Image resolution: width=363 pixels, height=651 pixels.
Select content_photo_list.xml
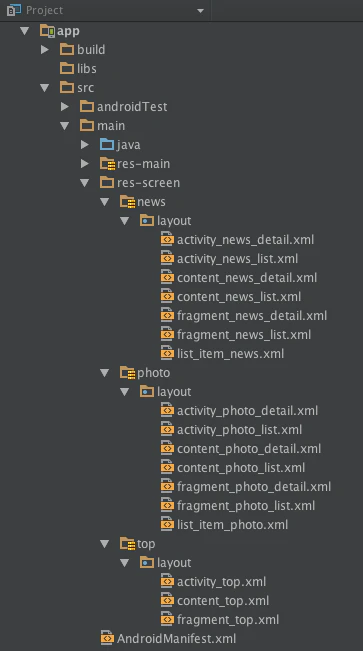coord(241,468)
